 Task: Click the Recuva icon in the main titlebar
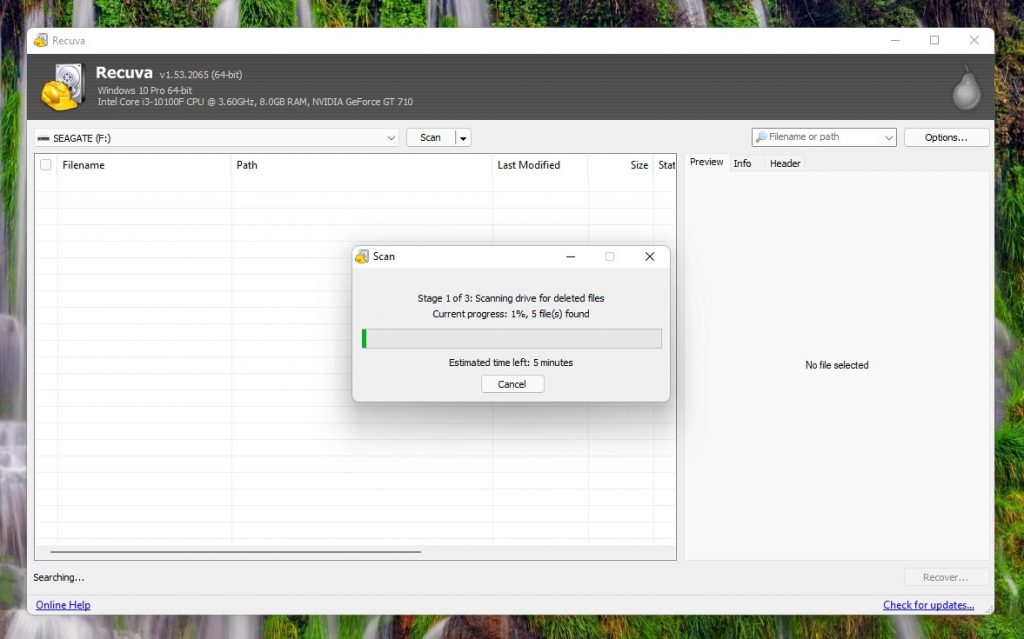43,40
